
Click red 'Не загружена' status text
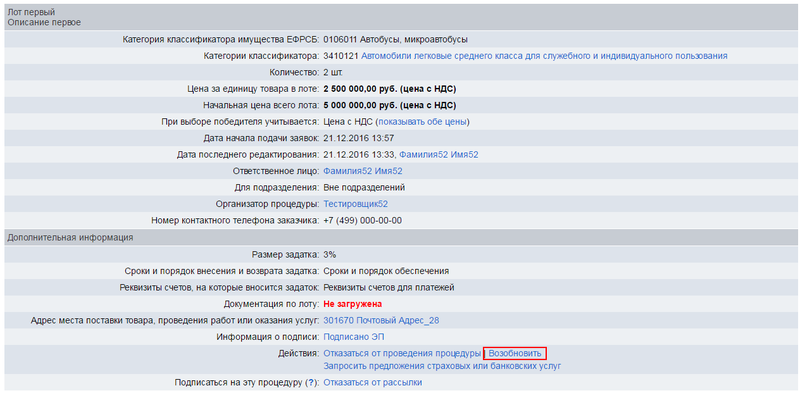click(x=353, y=304)
